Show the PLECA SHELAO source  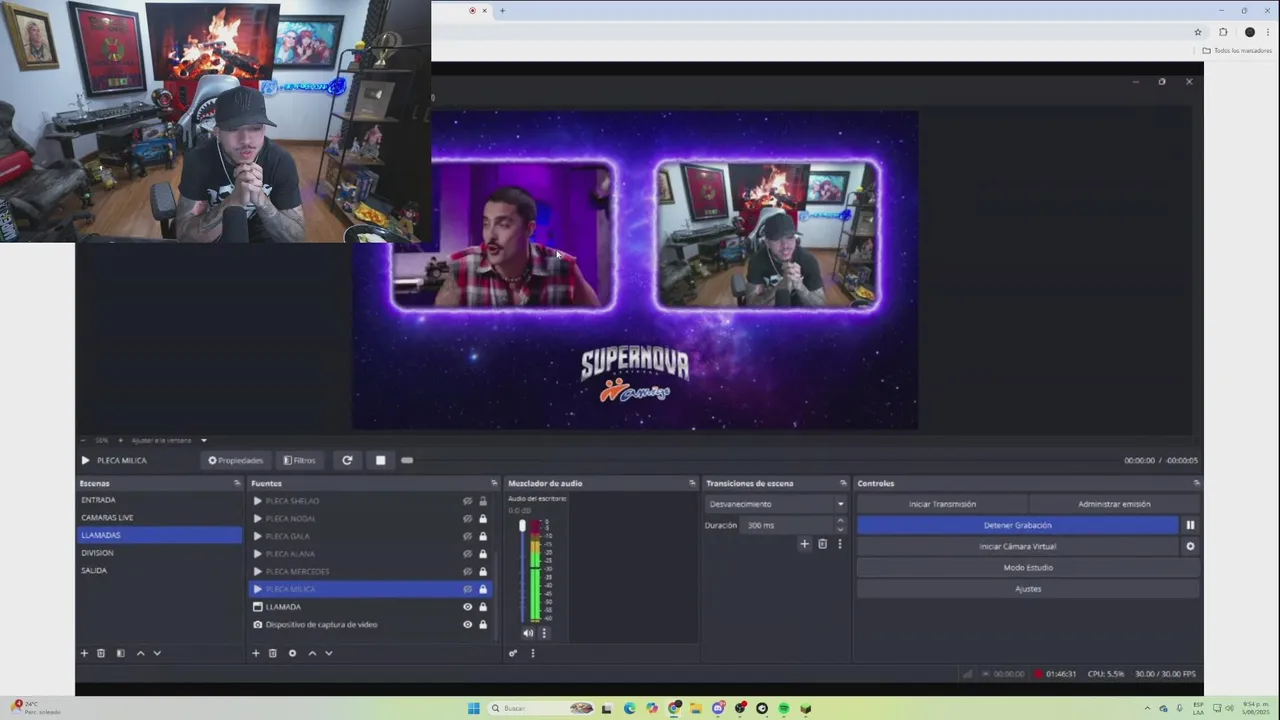[x=467, y=501]
